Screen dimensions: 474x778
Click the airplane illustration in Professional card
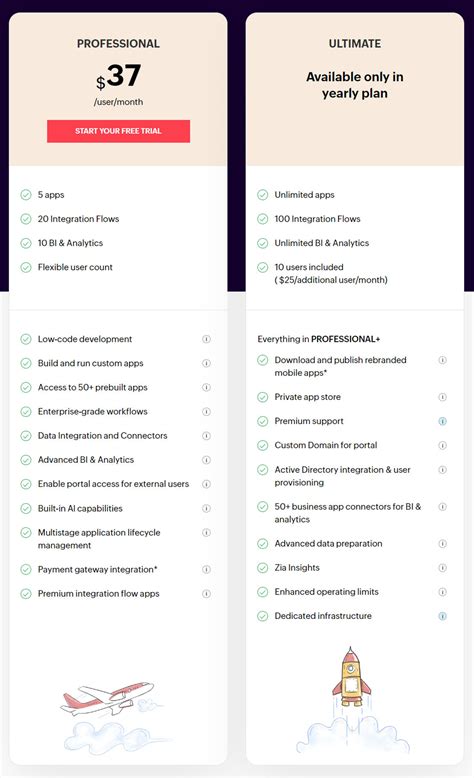point(107,698)
